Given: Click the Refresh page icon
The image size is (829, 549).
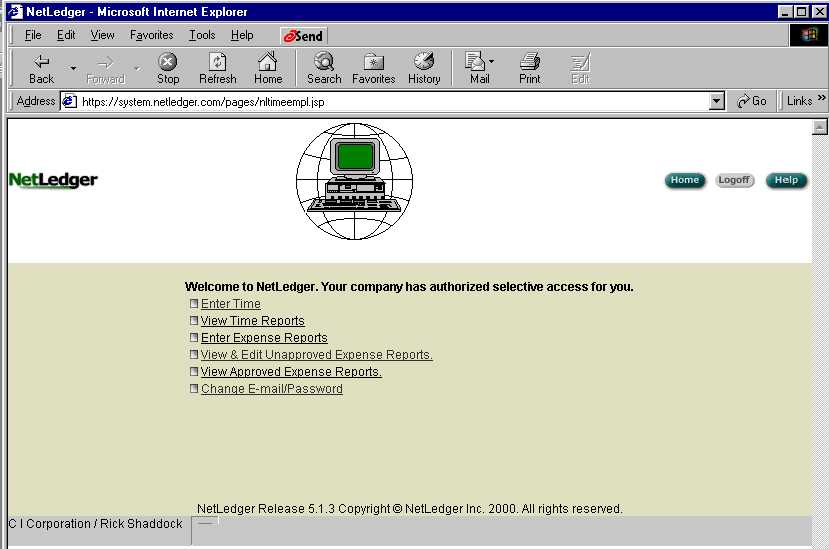Looking at the screenshot, I should pyautogui.click(x=217, y=62).
